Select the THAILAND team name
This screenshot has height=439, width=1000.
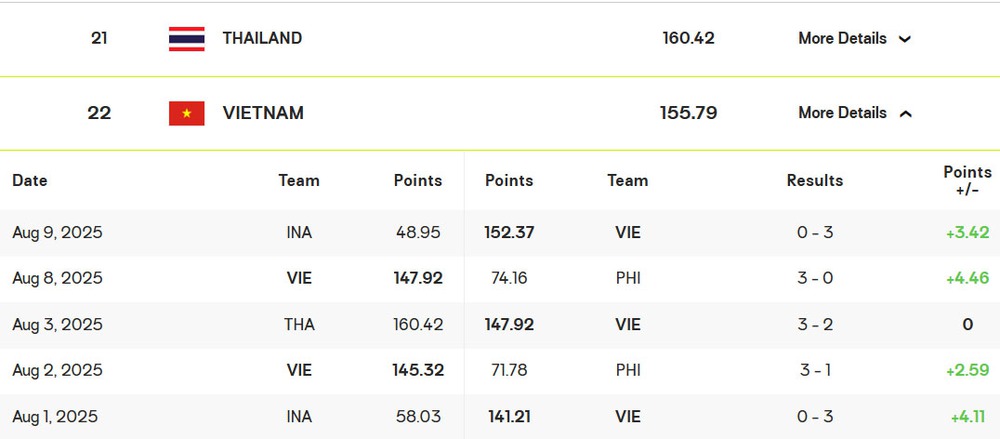coord(262,38)
